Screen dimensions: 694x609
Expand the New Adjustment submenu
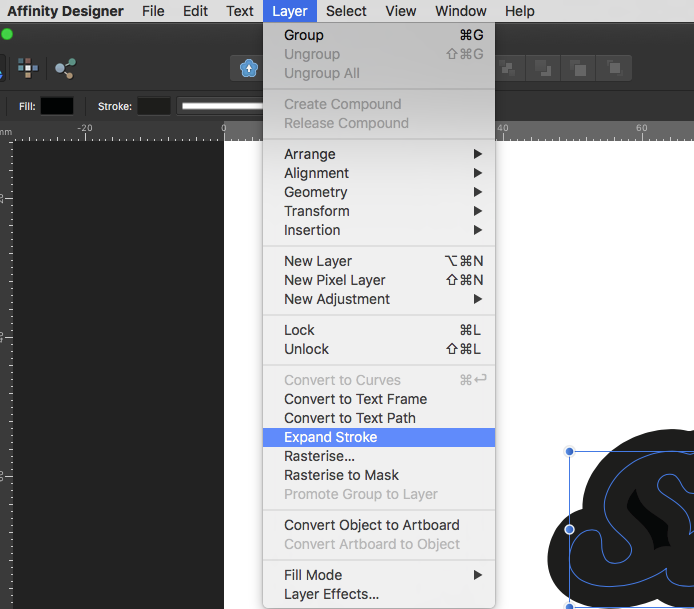point(379,299)
